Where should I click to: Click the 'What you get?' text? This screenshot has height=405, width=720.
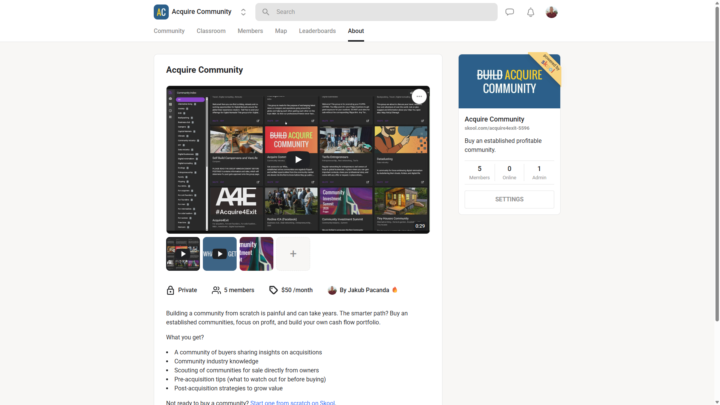(185, 338)
